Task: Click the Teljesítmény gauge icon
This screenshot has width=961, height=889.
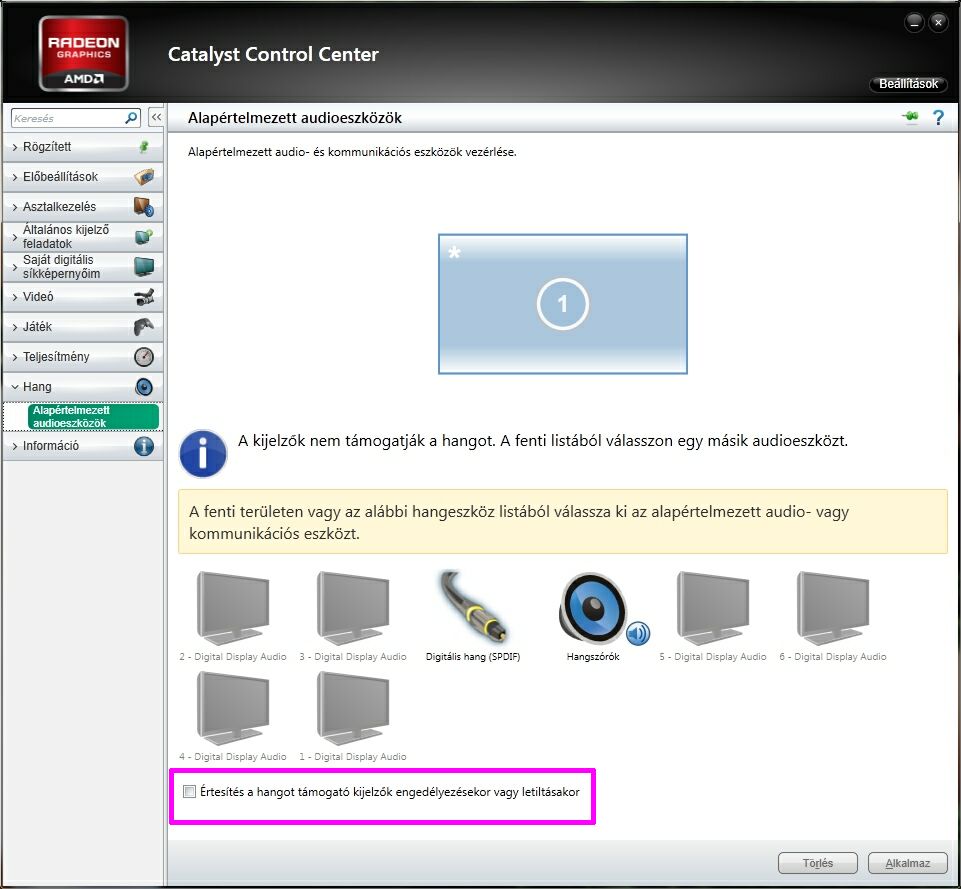Action: (x=144, y=357)
